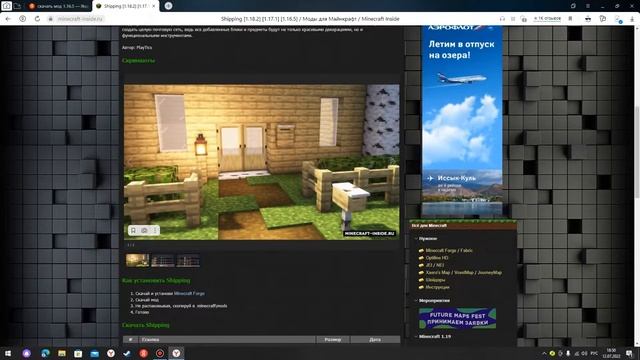Viewport: 640px width, 360px height.
Task: Click the Aeroflot advertisement banner
Action: coord(462,121)
